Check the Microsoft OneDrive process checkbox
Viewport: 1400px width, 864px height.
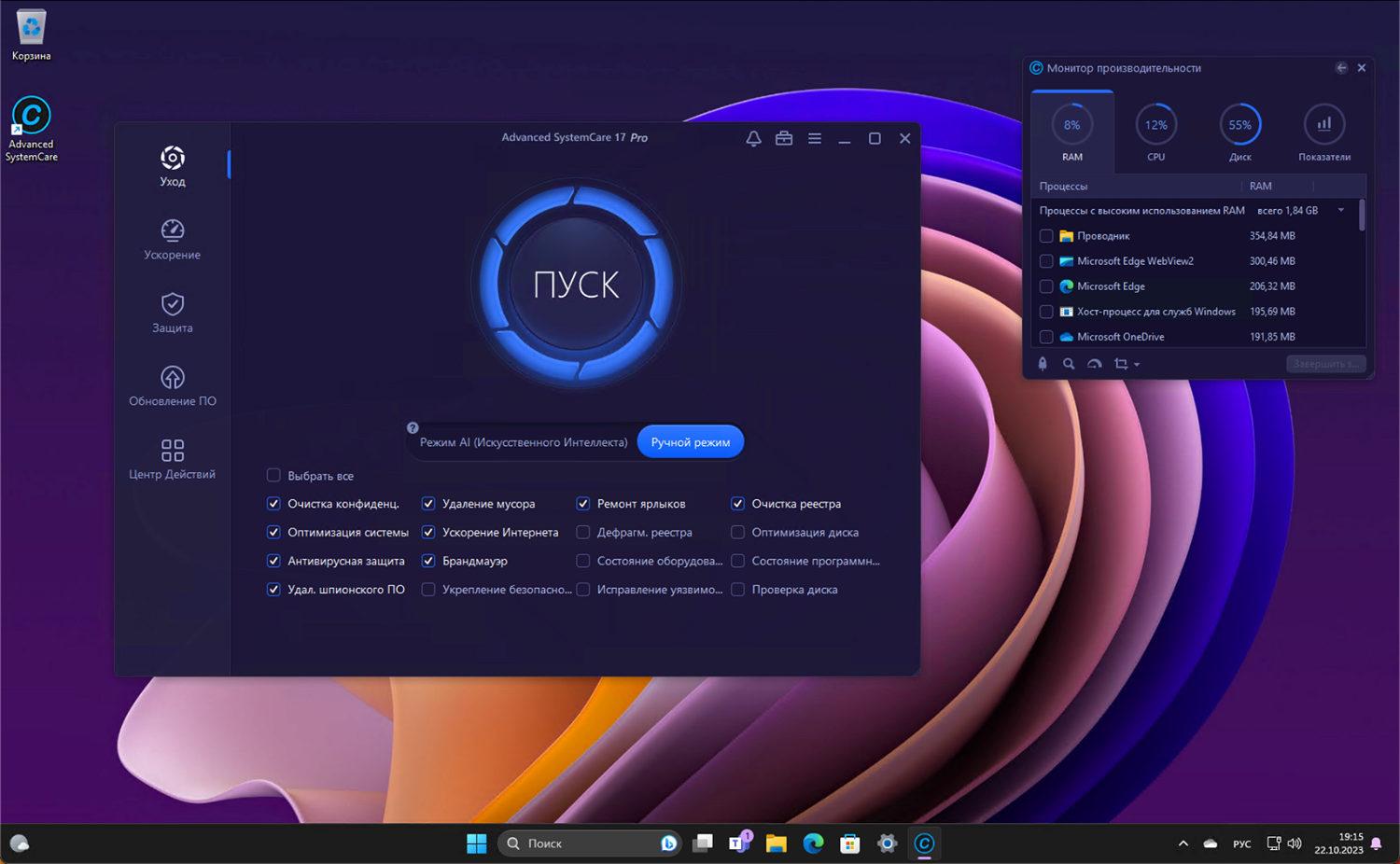point(1046,337)
